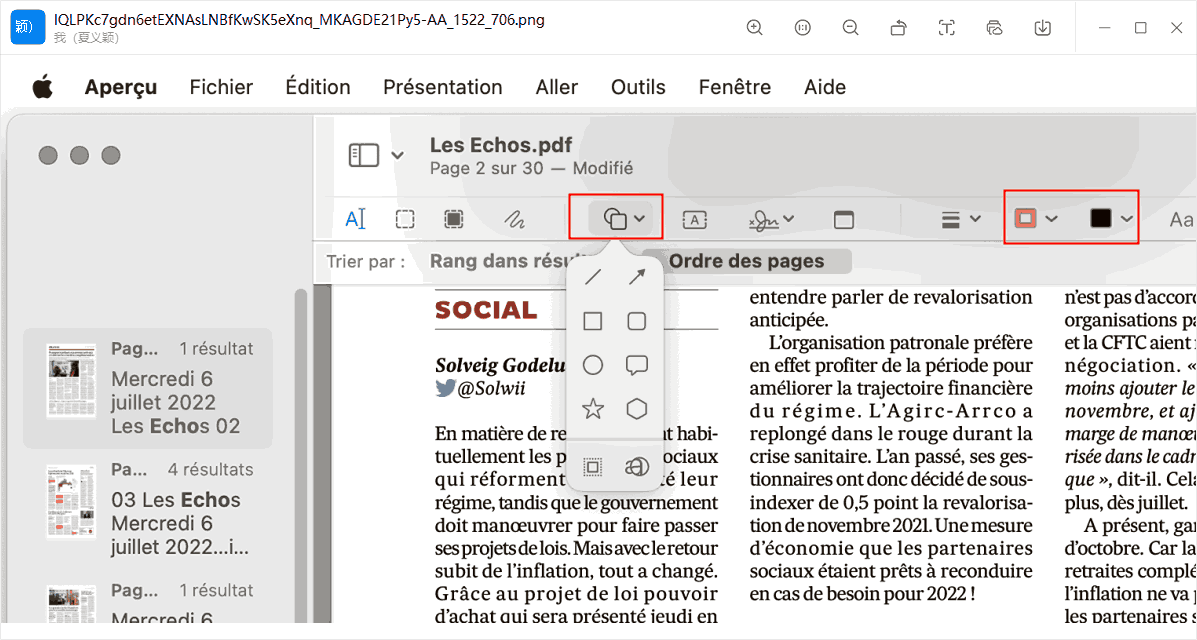Click the Les Echos.pdf document title
1197x640 pixels.
pos(501,145)
